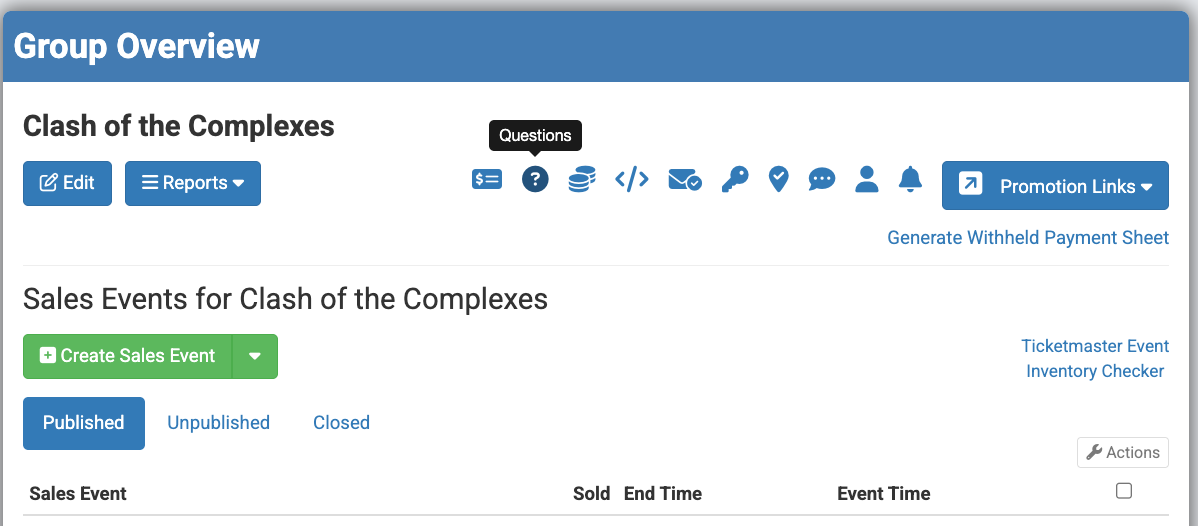Click the payment card dollar icon
The height and width of the screenshot is (526, 1198).
pyautogui.click(x=487, y=180)
